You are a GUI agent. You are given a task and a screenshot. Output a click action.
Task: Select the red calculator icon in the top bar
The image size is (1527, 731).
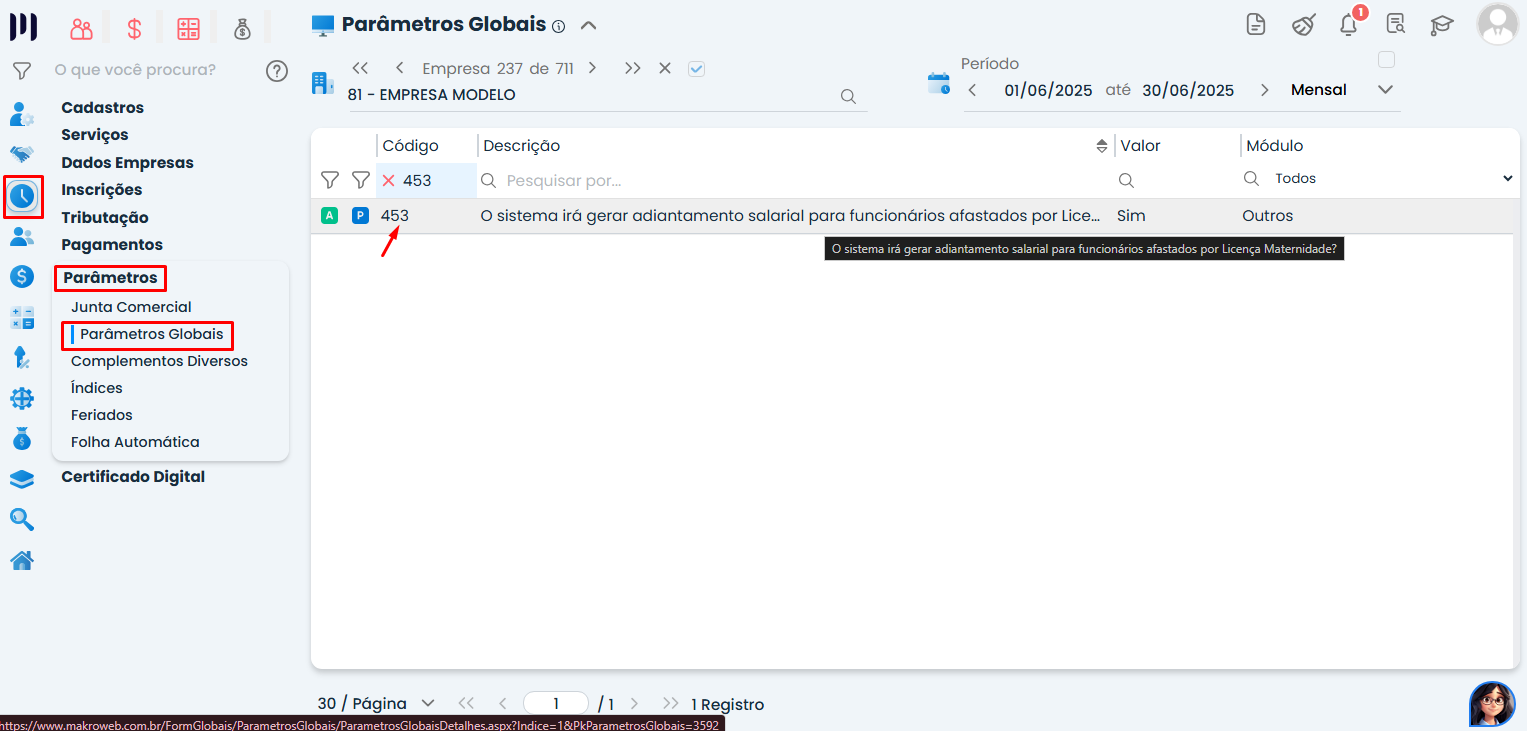point(188,29)
